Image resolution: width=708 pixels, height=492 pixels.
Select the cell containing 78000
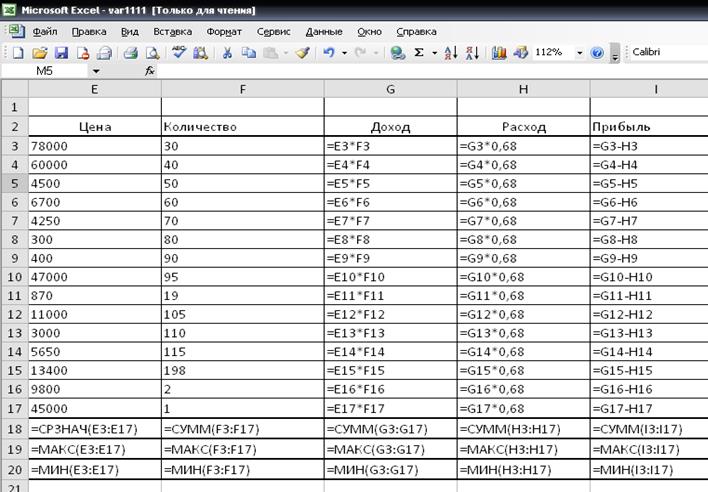click(95, 146)
